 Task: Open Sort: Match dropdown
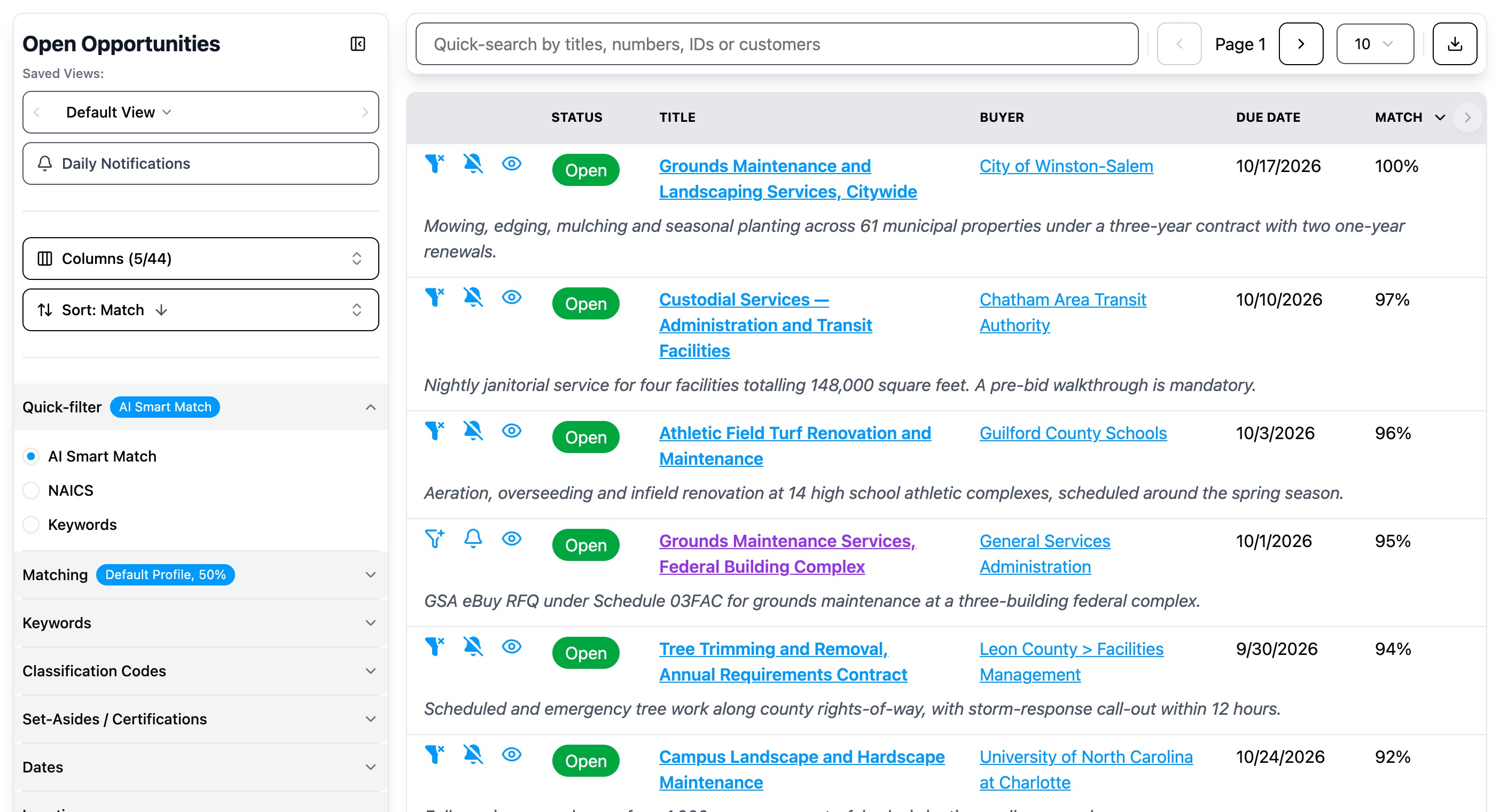(x=200, y=310)
